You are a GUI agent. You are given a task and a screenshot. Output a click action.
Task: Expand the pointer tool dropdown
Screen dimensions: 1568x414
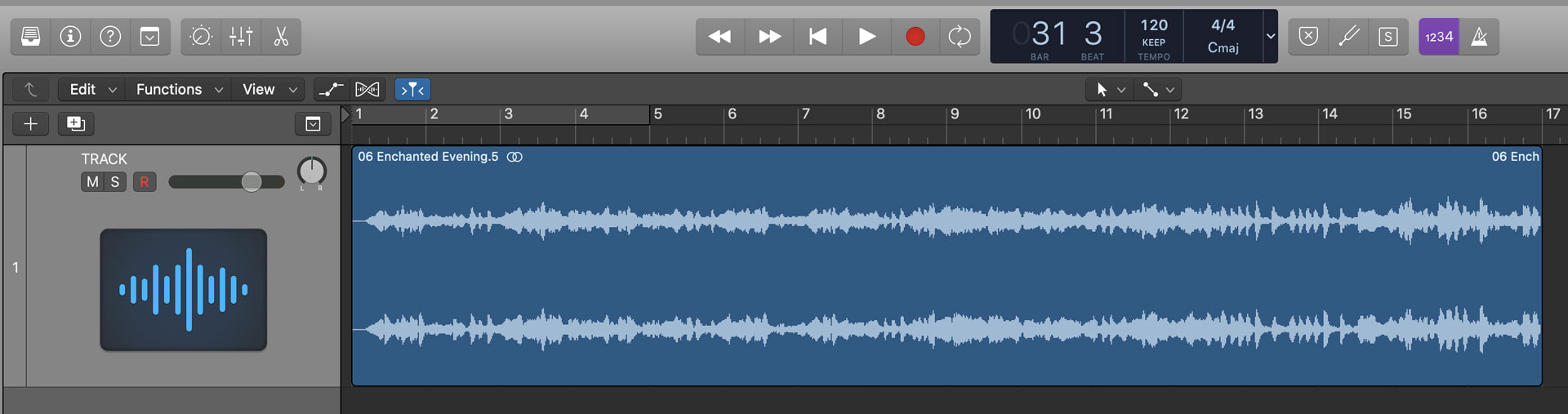[x=1111, y=90]
